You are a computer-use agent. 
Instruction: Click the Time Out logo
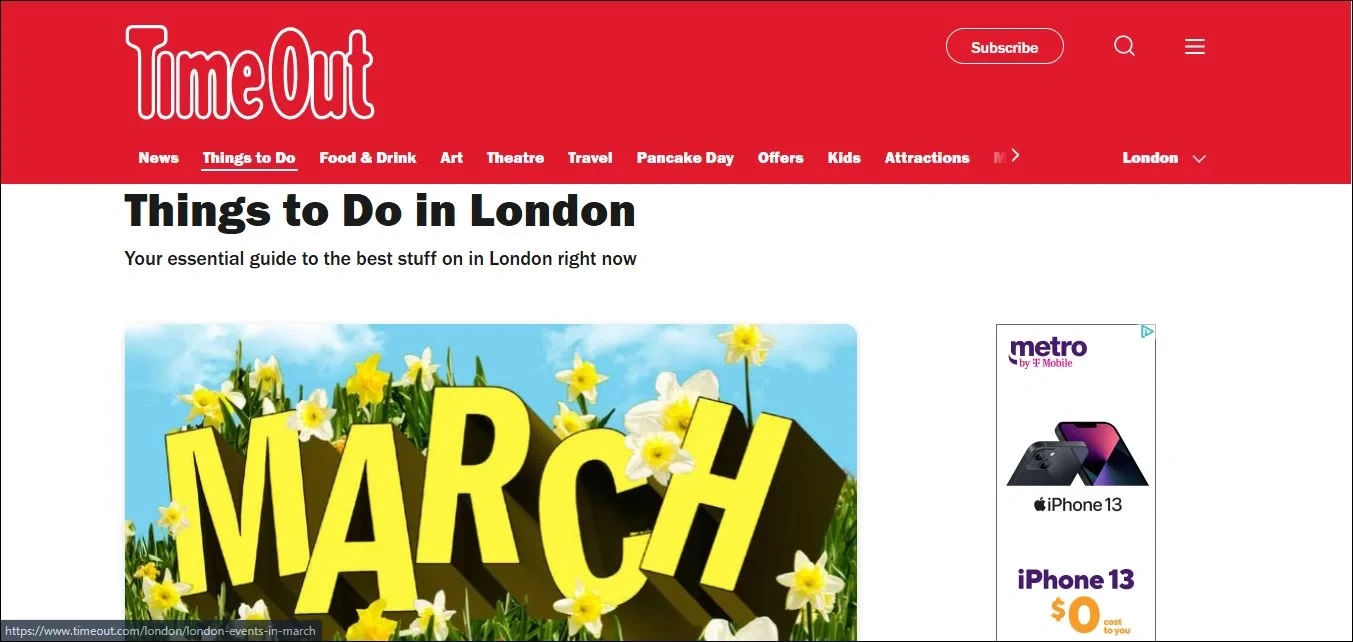click(x=250, y=73)
